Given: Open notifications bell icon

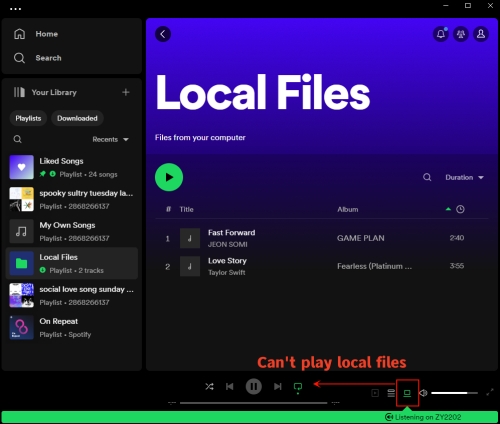Looking at the screenshot, I should point(441,34).
